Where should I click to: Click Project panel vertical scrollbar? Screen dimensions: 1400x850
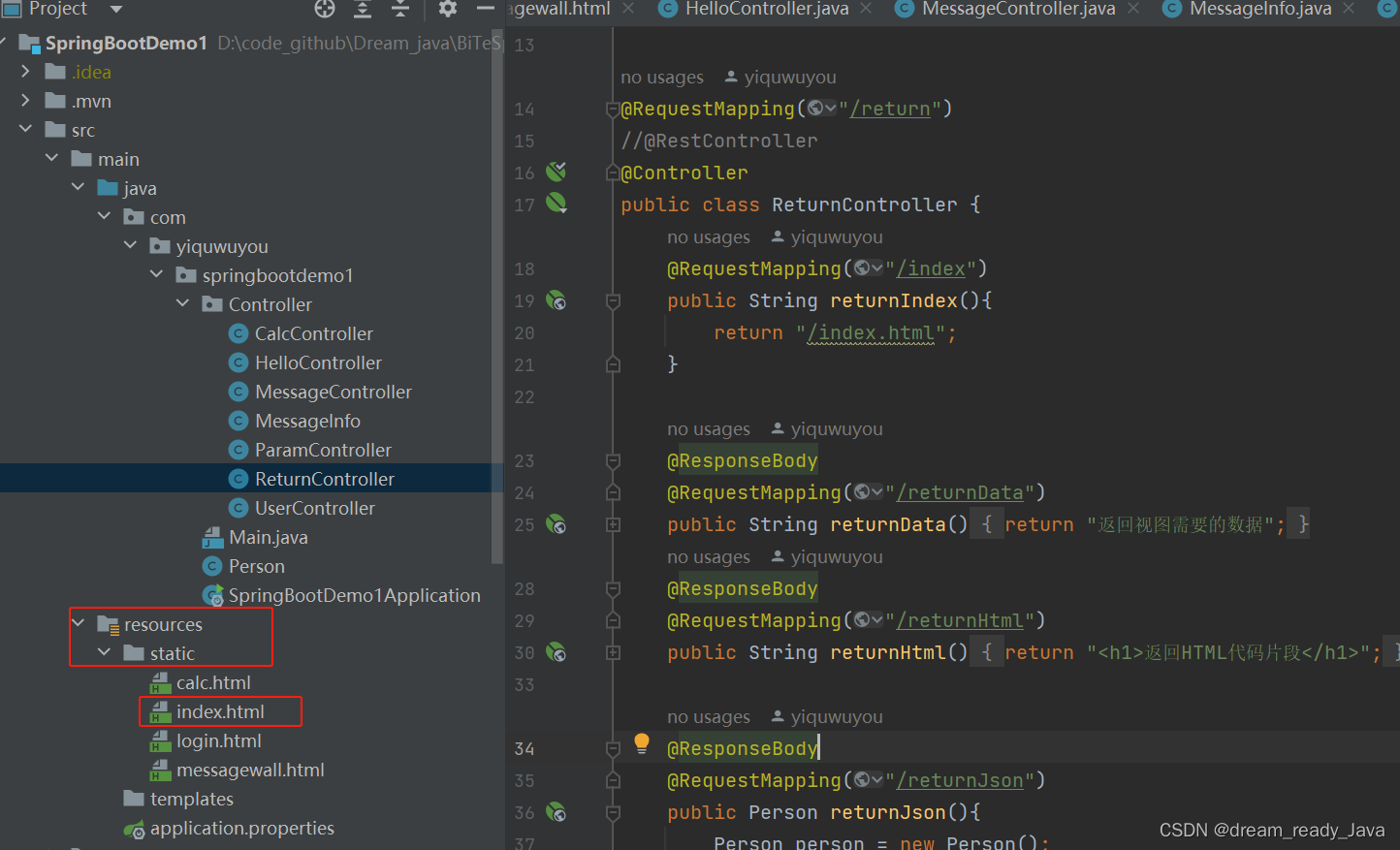coord(497,296)
